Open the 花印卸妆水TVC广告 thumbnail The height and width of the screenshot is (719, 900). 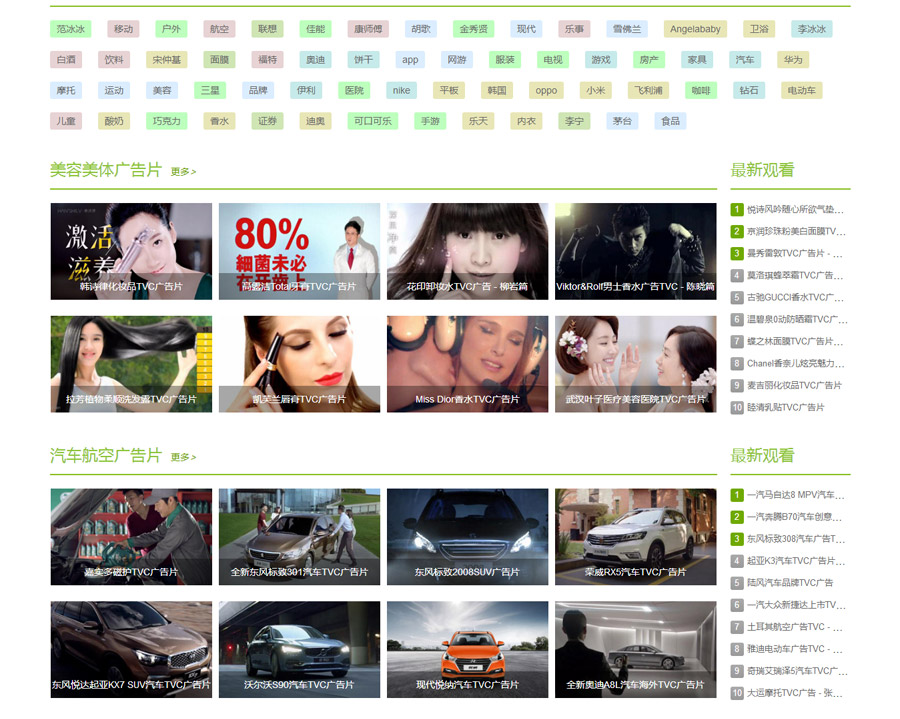point(467,251)
